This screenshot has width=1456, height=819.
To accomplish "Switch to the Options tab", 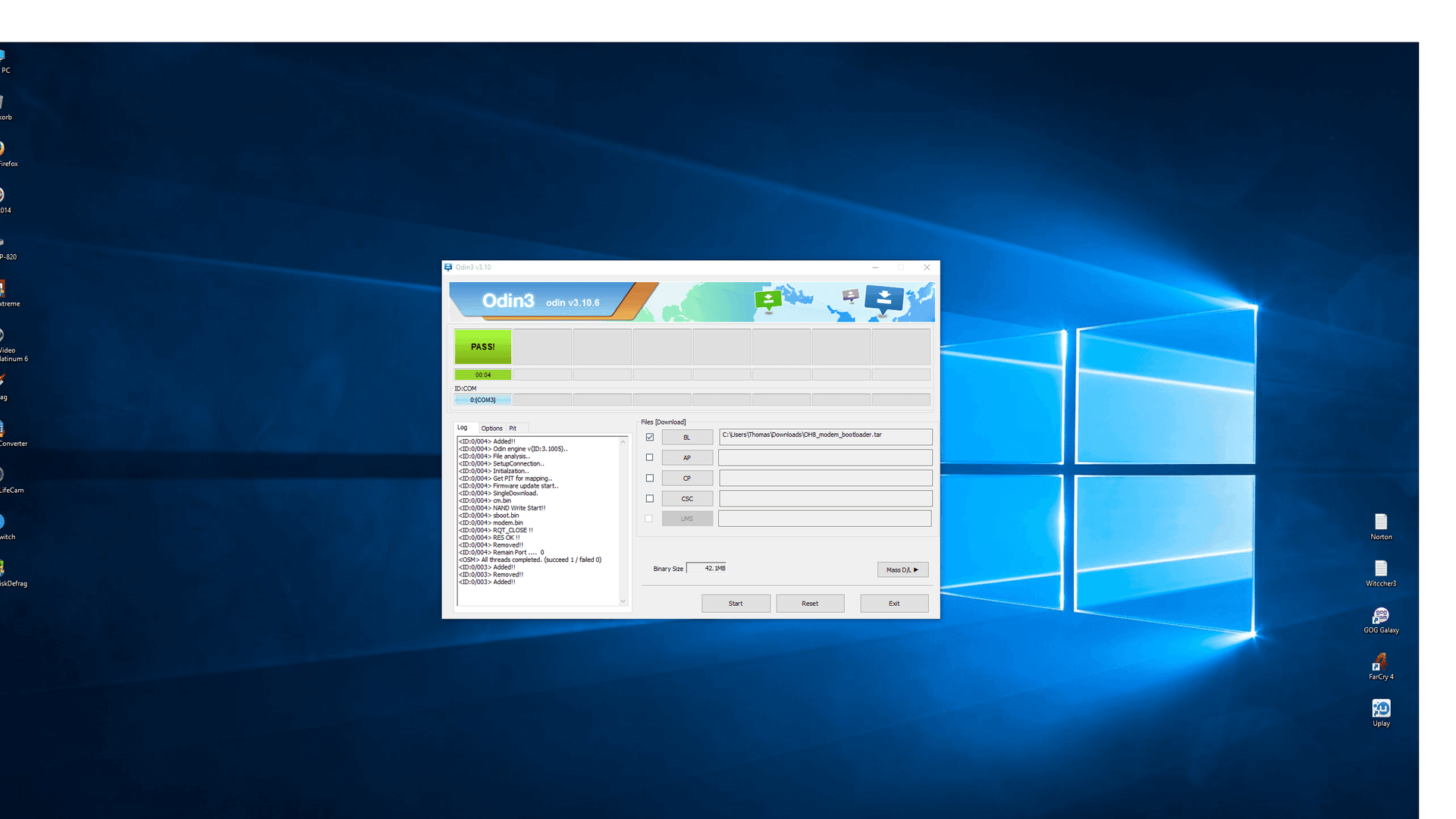I will click(x=491, y=428).
